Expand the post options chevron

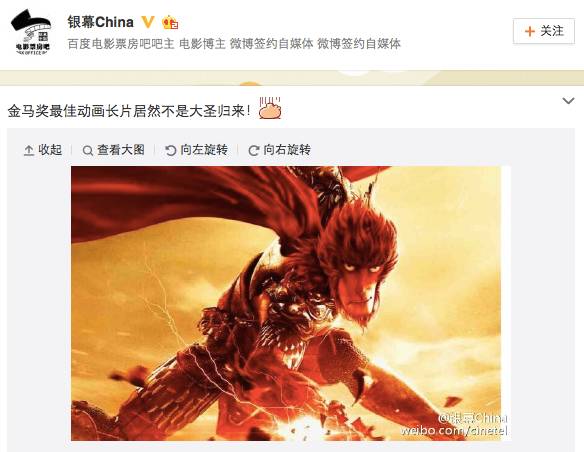[x=568, y=101]
